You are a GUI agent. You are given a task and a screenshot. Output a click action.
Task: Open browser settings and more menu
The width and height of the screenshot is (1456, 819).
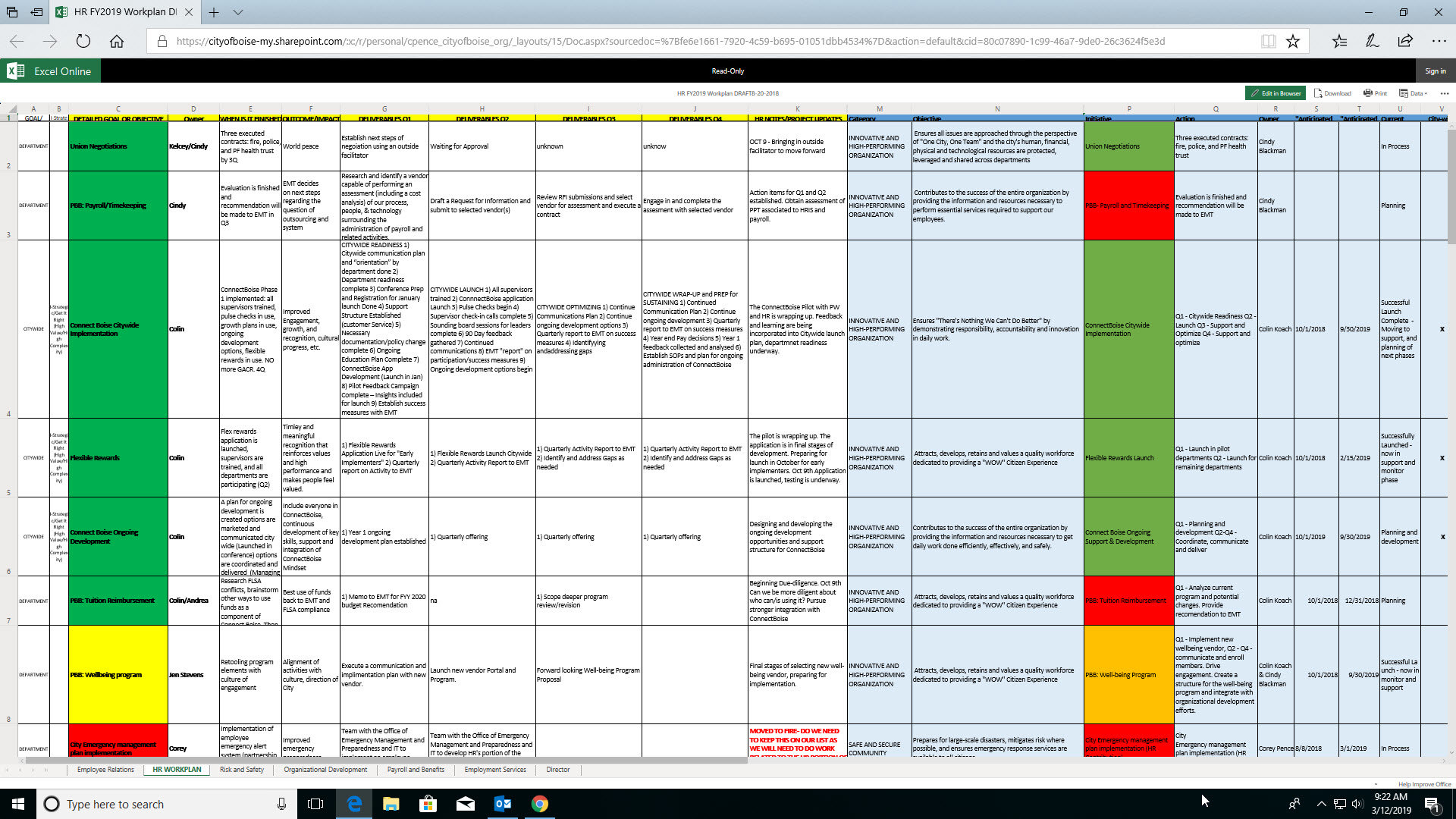[1439, 41]
